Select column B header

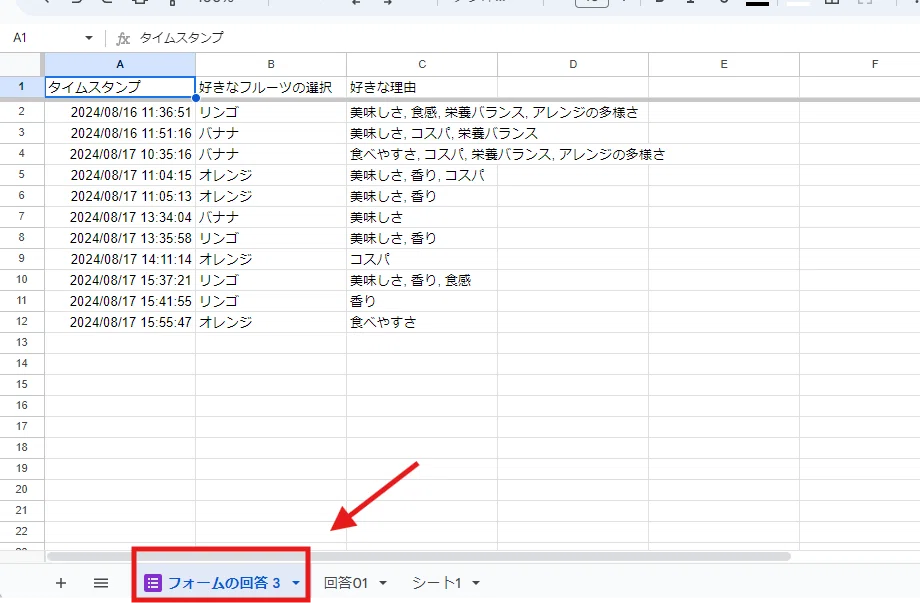(x=271, y=64)
